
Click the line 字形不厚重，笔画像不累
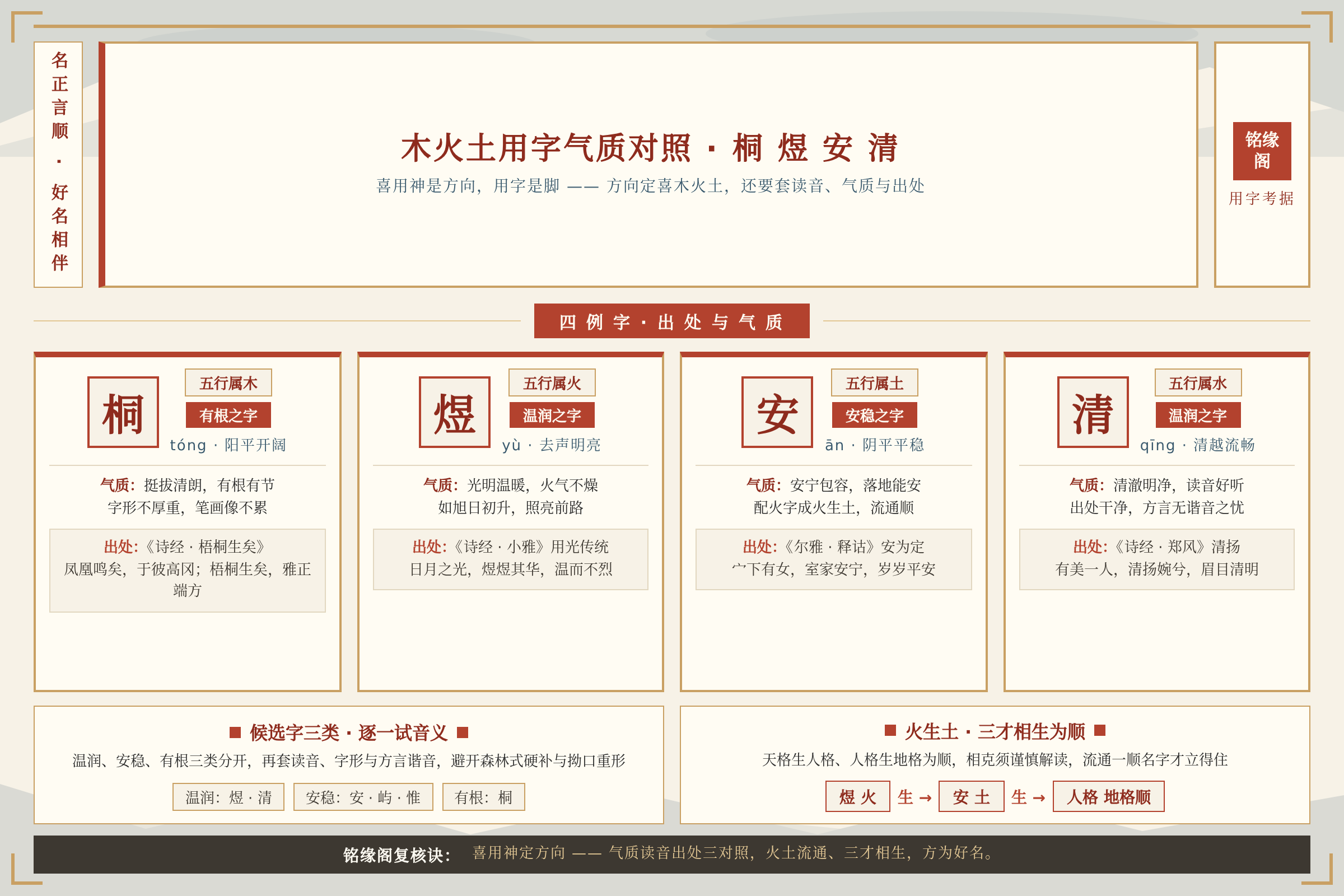coord(188,507)
